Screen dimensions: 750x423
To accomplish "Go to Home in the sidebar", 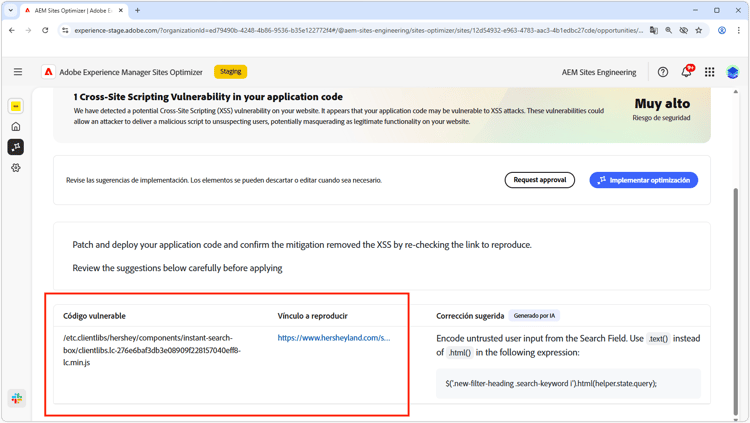I will click(x=16, y=127).
